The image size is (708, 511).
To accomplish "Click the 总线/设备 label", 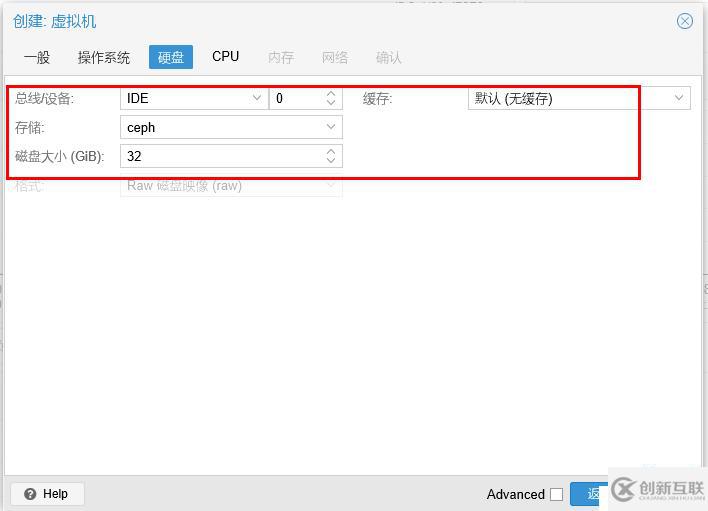I will [x=44, y=98].
